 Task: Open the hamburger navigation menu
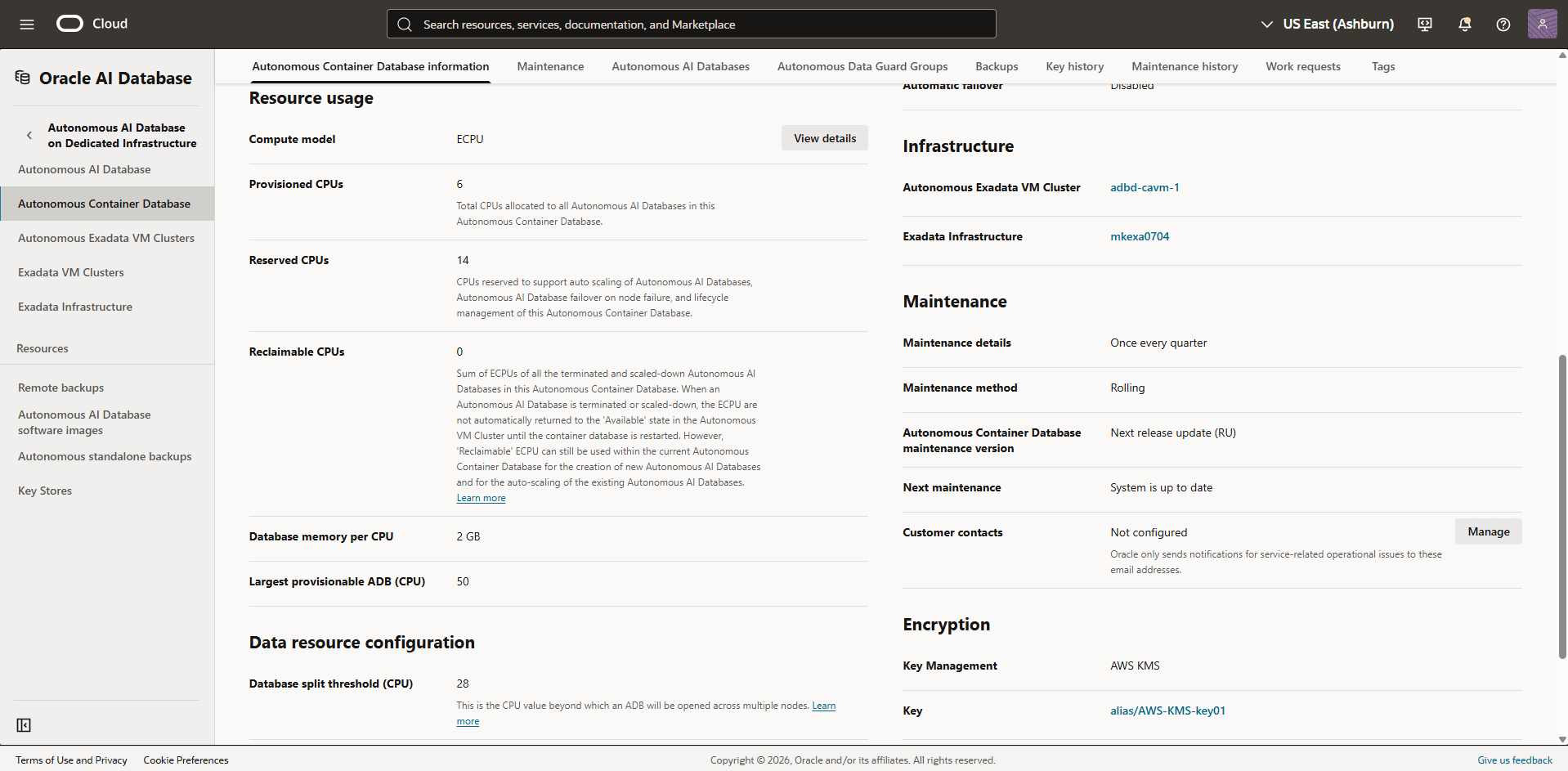coord(27,25)
